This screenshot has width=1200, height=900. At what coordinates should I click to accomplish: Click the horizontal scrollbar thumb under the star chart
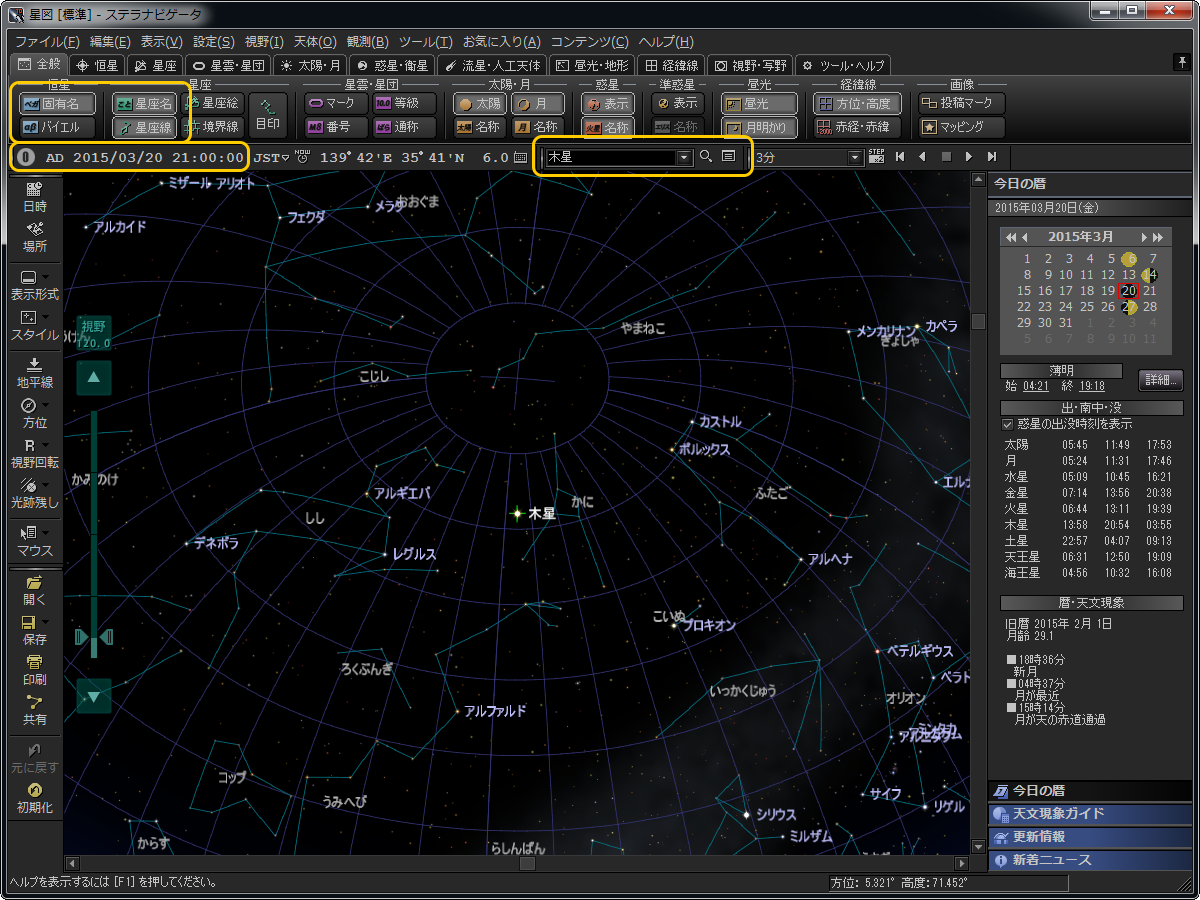pyautogui.click(x=528, y=863)
